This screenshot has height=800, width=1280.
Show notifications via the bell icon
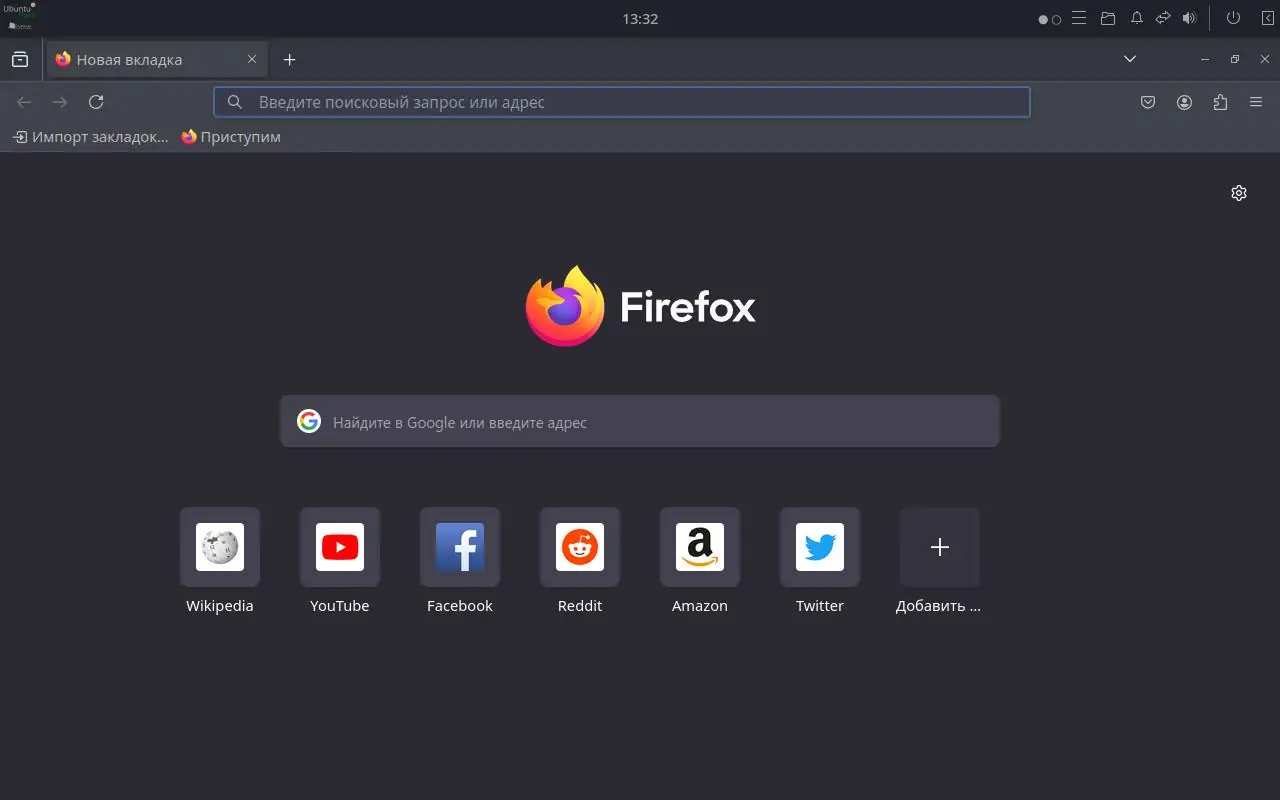(x=1137, y=18)
